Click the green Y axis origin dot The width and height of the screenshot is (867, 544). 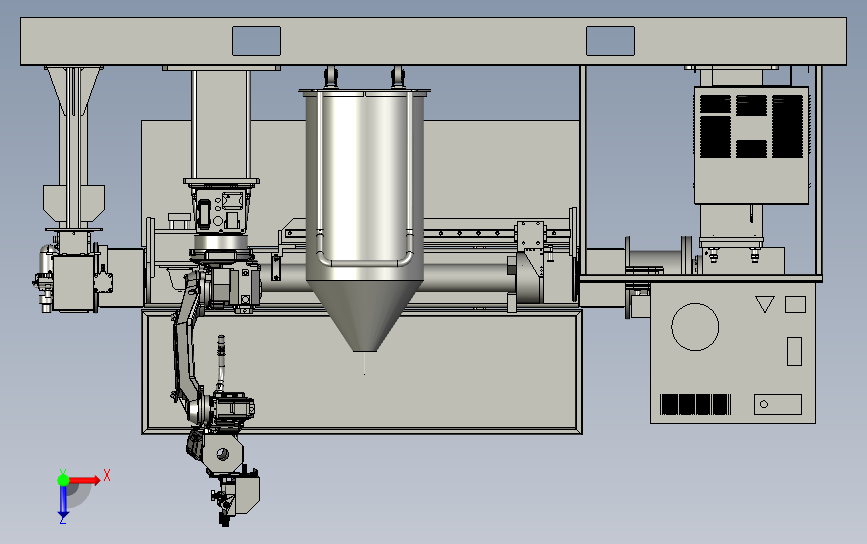point(63,480)
